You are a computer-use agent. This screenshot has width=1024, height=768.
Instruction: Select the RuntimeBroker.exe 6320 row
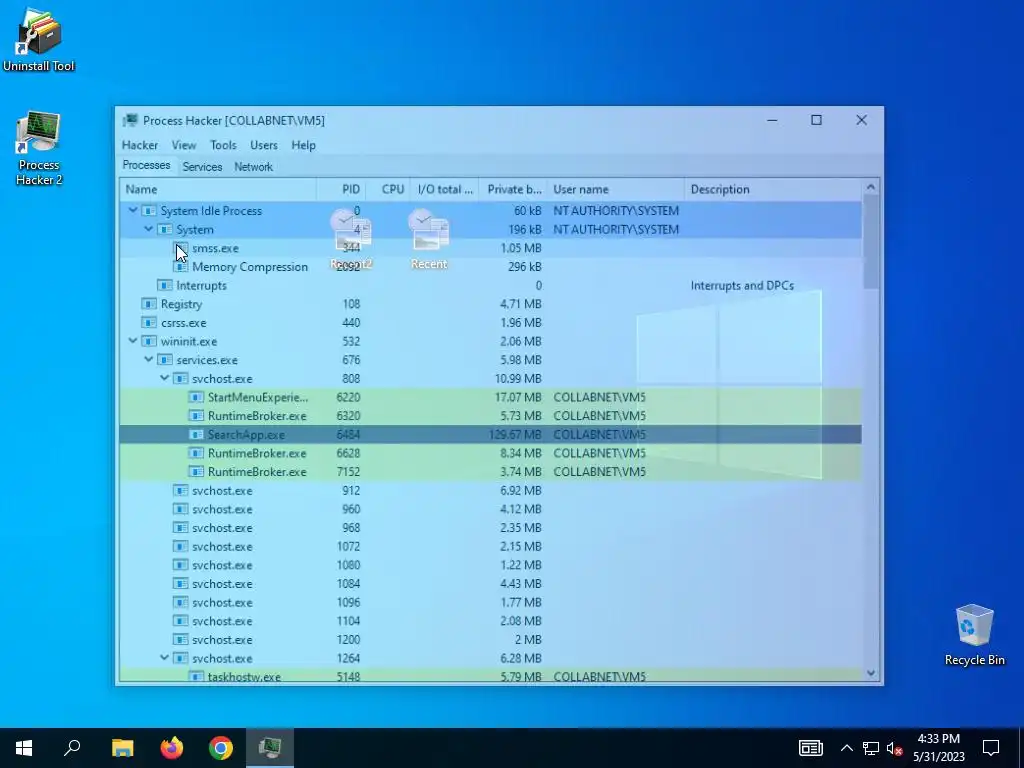pos(490,416)
